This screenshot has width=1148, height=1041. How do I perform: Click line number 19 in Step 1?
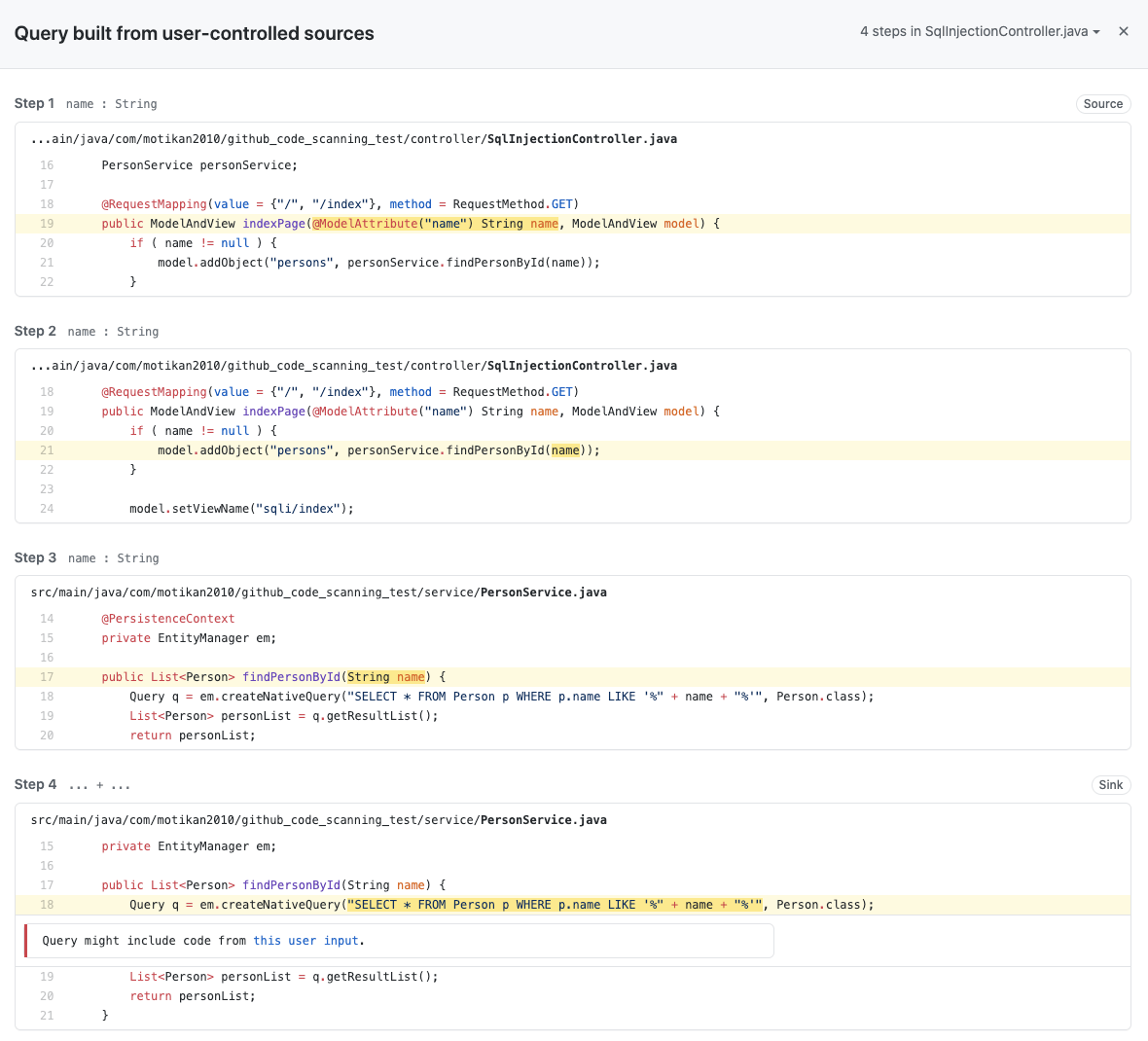click(47, 224)
